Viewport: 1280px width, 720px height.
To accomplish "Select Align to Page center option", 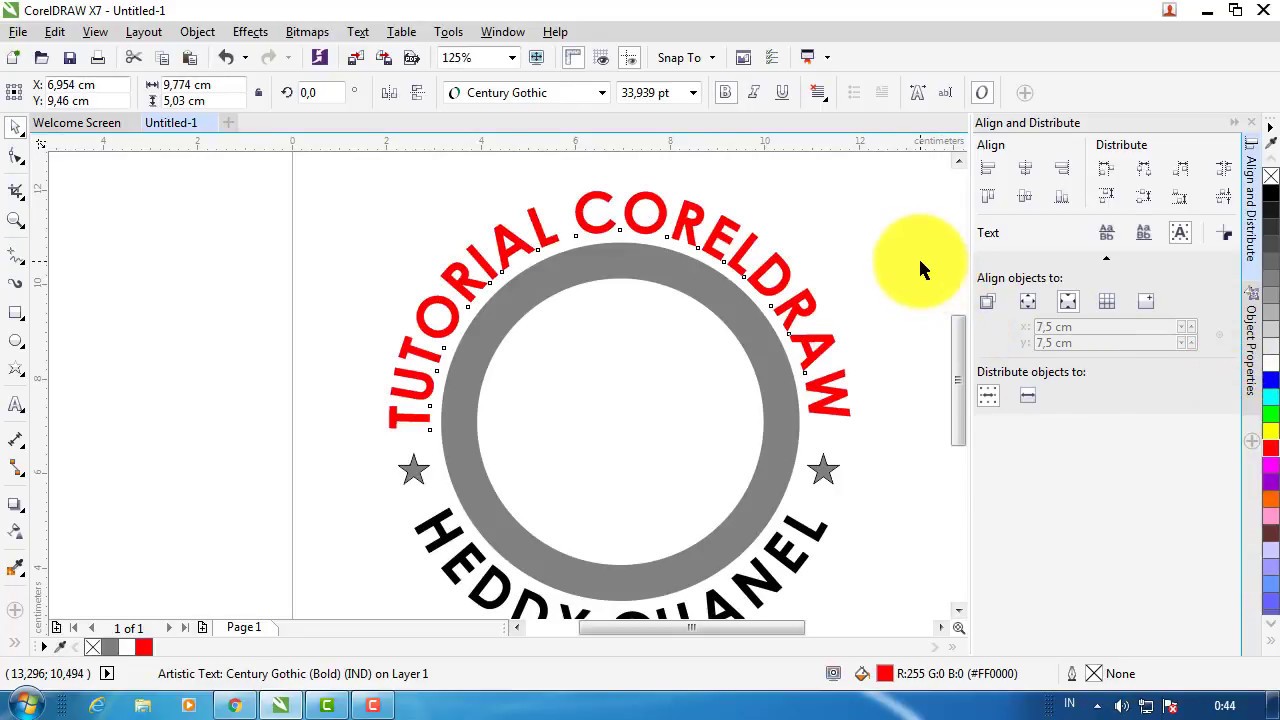I will pyautogui.click(x=1068, y=301).
